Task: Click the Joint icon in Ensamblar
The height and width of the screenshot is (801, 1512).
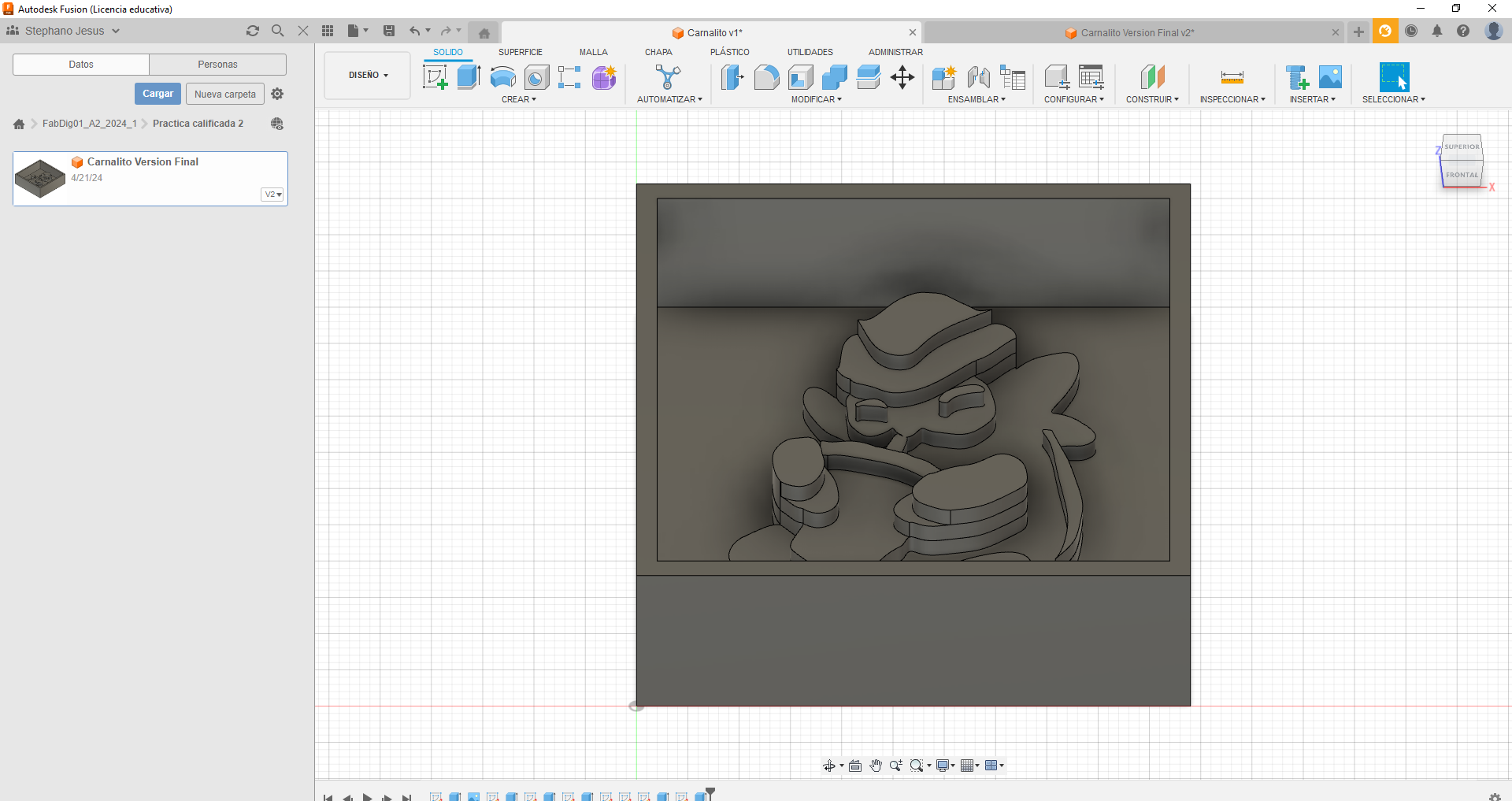Action: (x=978, y=77)
